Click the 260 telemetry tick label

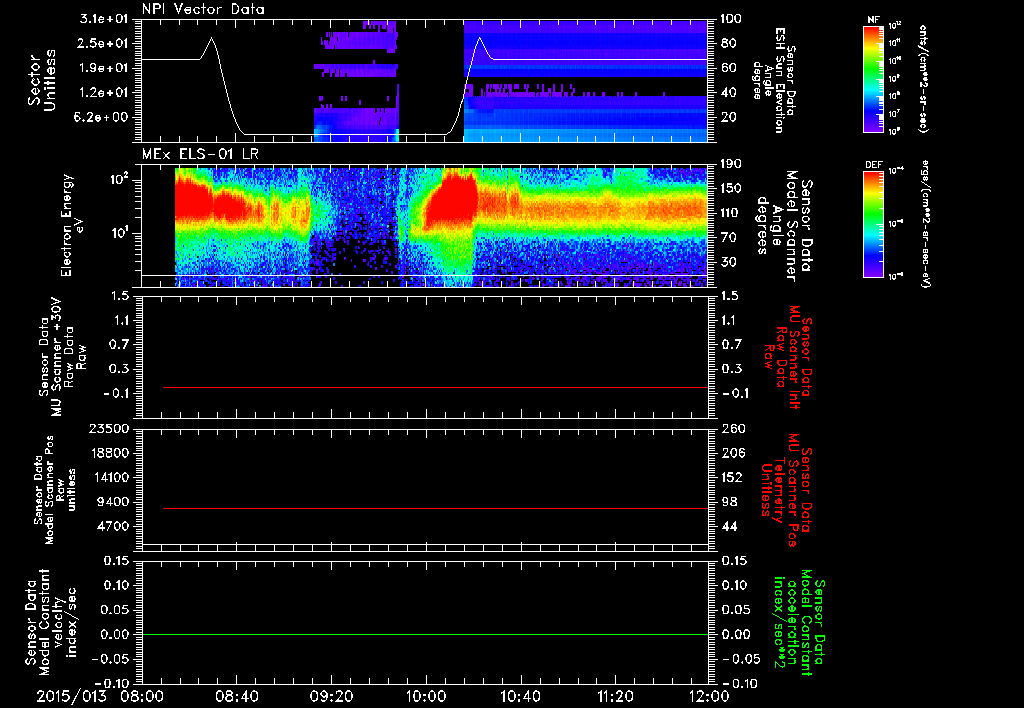(x=733, y=429)
